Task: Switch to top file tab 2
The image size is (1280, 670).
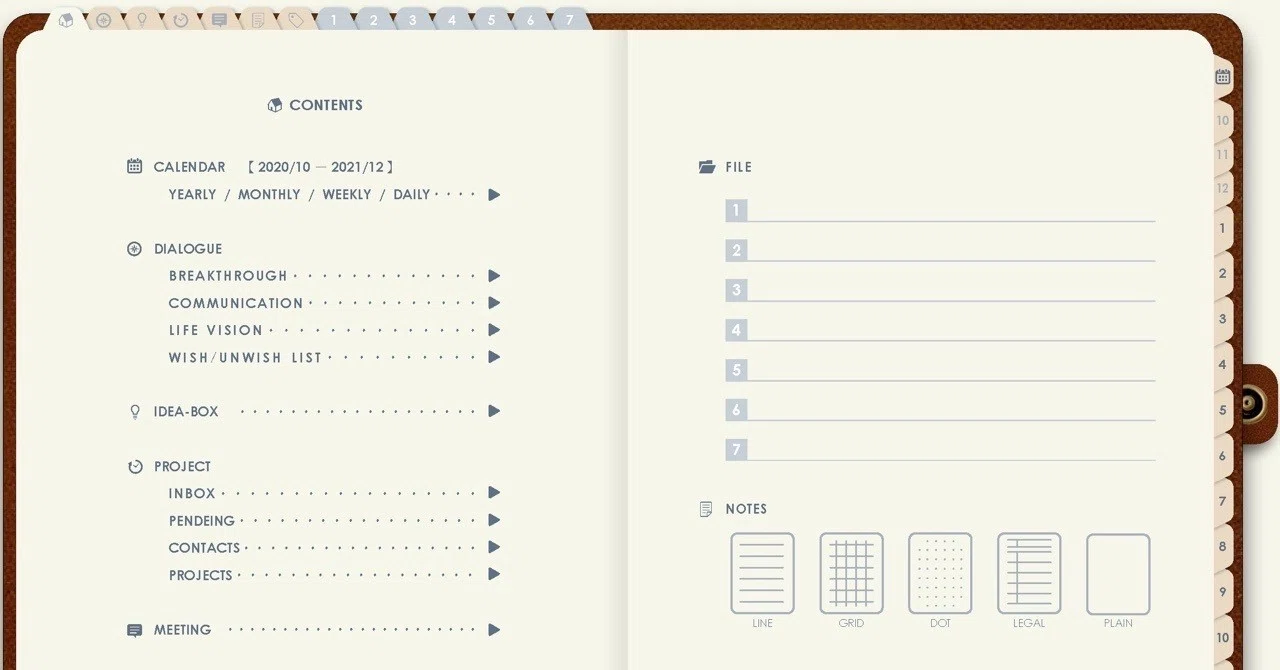Action: coord(373,20)
